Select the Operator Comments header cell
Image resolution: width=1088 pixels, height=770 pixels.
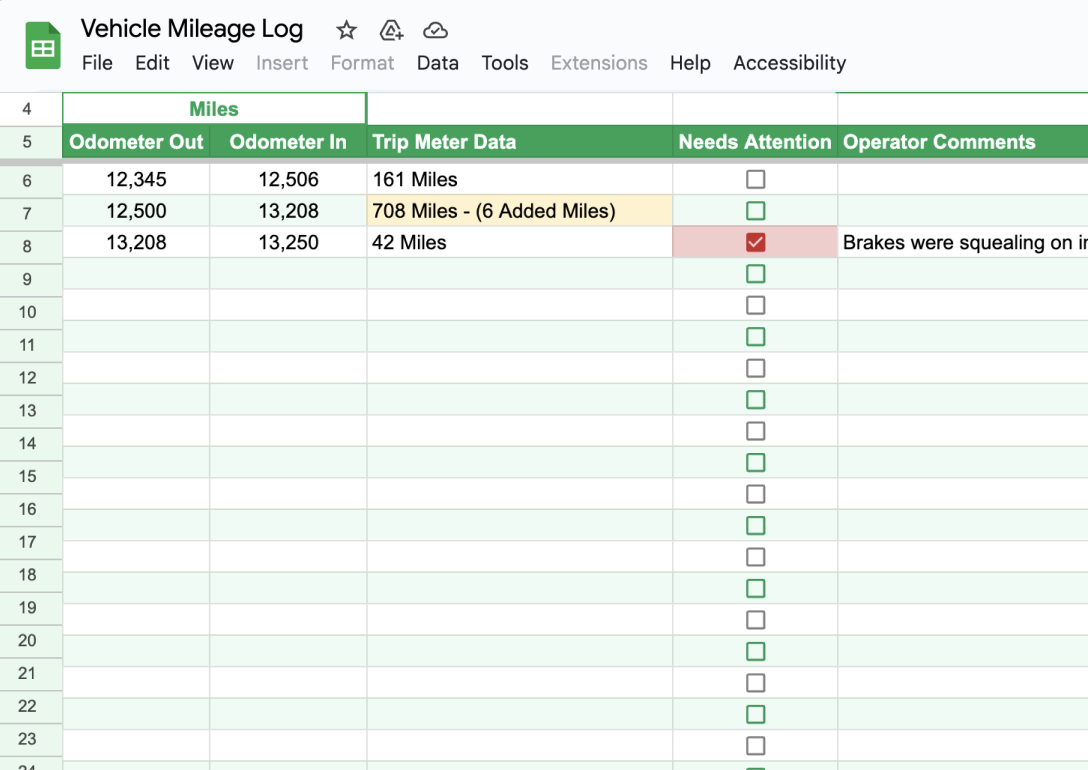point(963,142)
